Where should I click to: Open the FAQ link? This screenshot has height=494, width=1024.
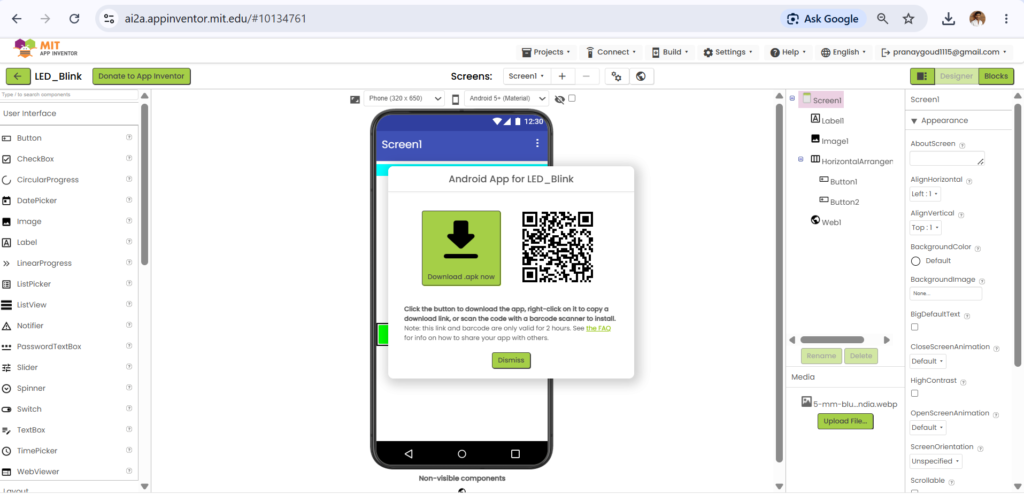click(x=598, y=328)
